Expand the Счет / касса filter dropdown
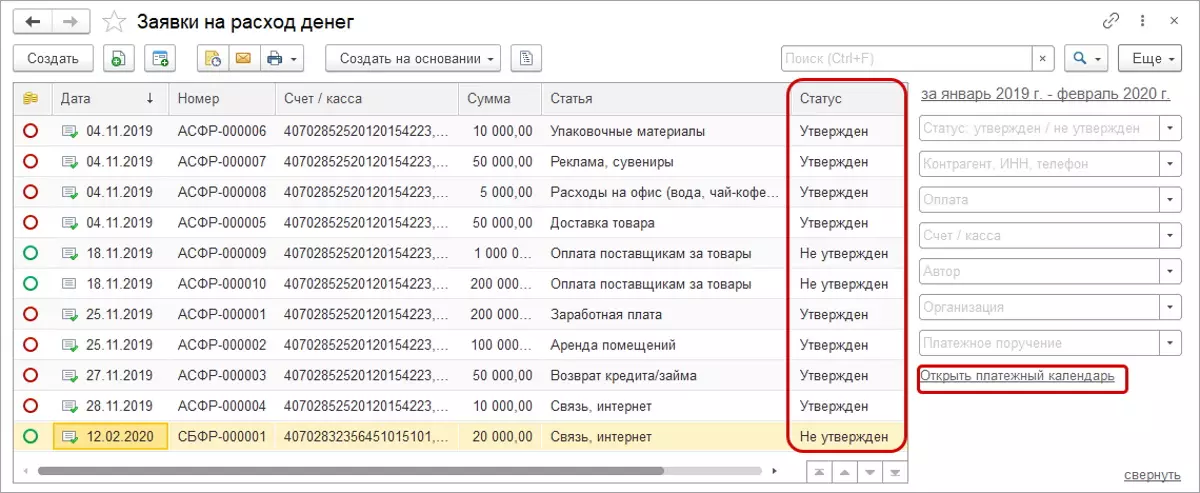 click(x=1172, y=236)
